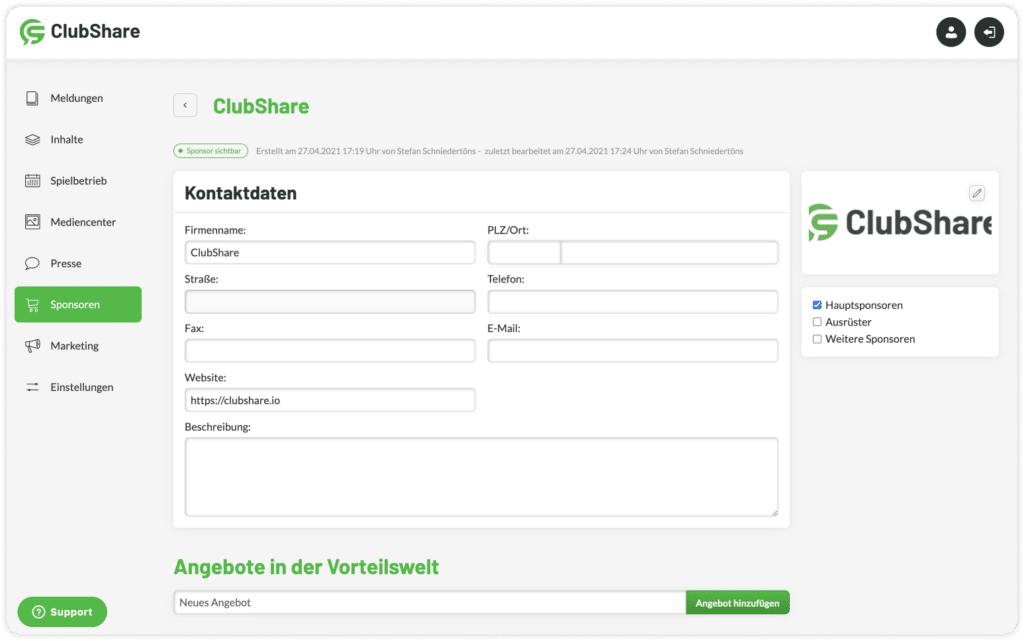The image size is (1024, 641).
Task: Click the Angebot hinzufügen button
Action: pyautogui.click(x=737, y=602)
